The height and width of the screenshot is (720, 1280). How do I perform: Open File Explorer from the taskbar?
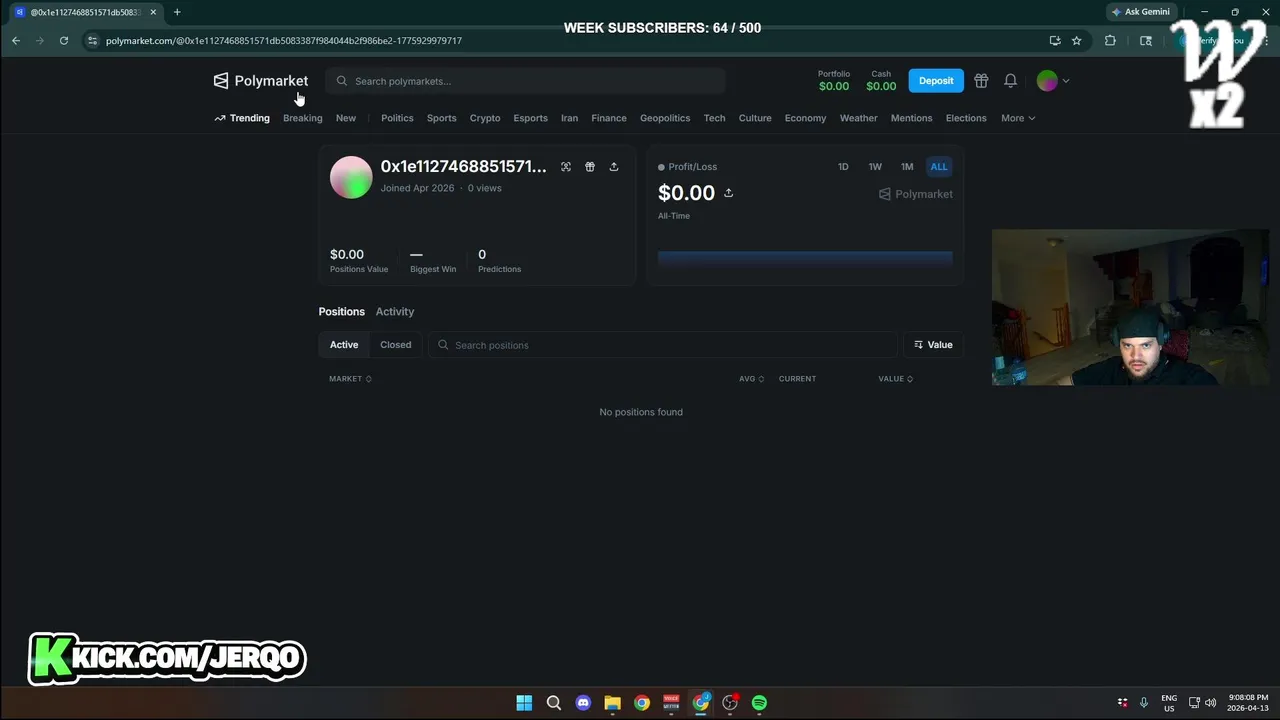click(x=613, y=703)
